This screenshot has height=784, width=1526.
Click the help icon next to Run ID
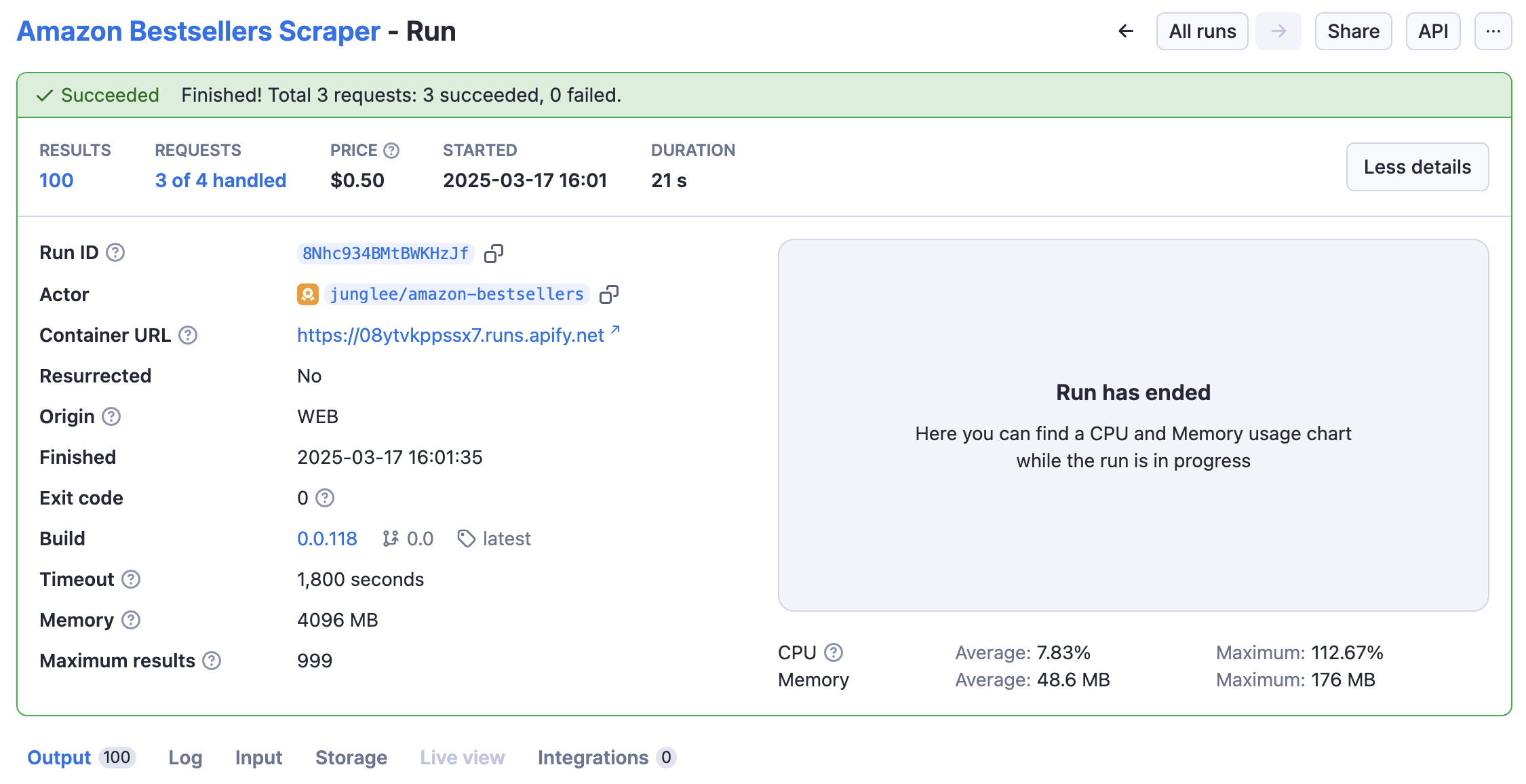(116, 253)
